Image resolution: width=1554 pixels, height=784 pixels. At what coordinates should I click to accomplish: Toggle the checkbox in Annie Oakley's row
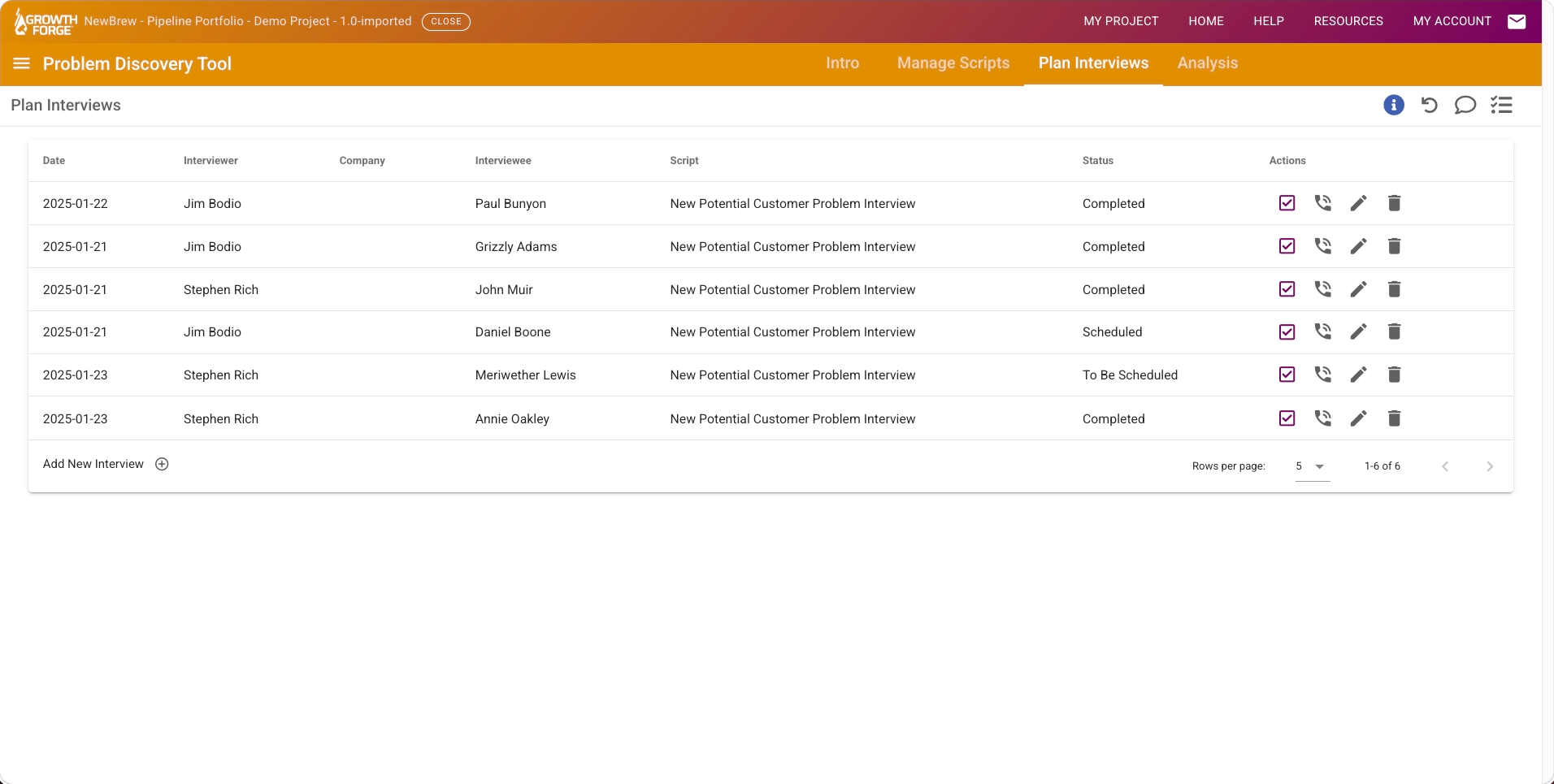(1287, 418)
